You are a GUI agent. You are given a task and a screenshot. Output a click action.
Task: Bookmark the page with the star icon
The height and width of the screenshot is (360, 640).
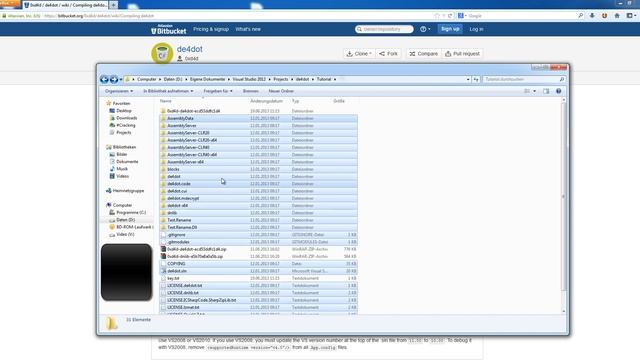[437, 16]
